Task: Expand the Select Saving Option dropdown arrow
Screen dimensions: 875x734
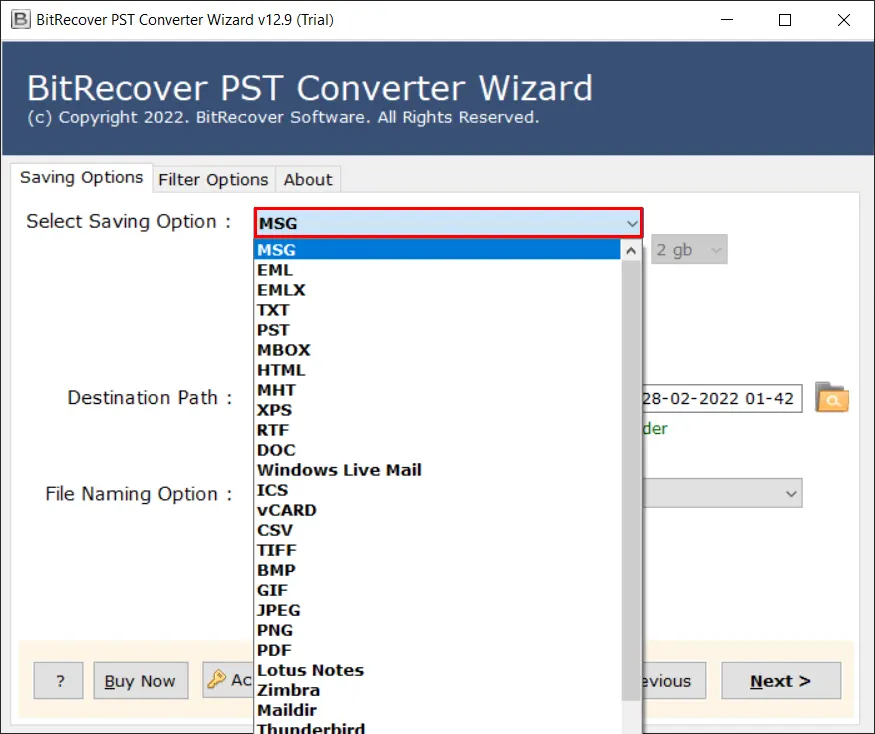Action: click(631, 223)
